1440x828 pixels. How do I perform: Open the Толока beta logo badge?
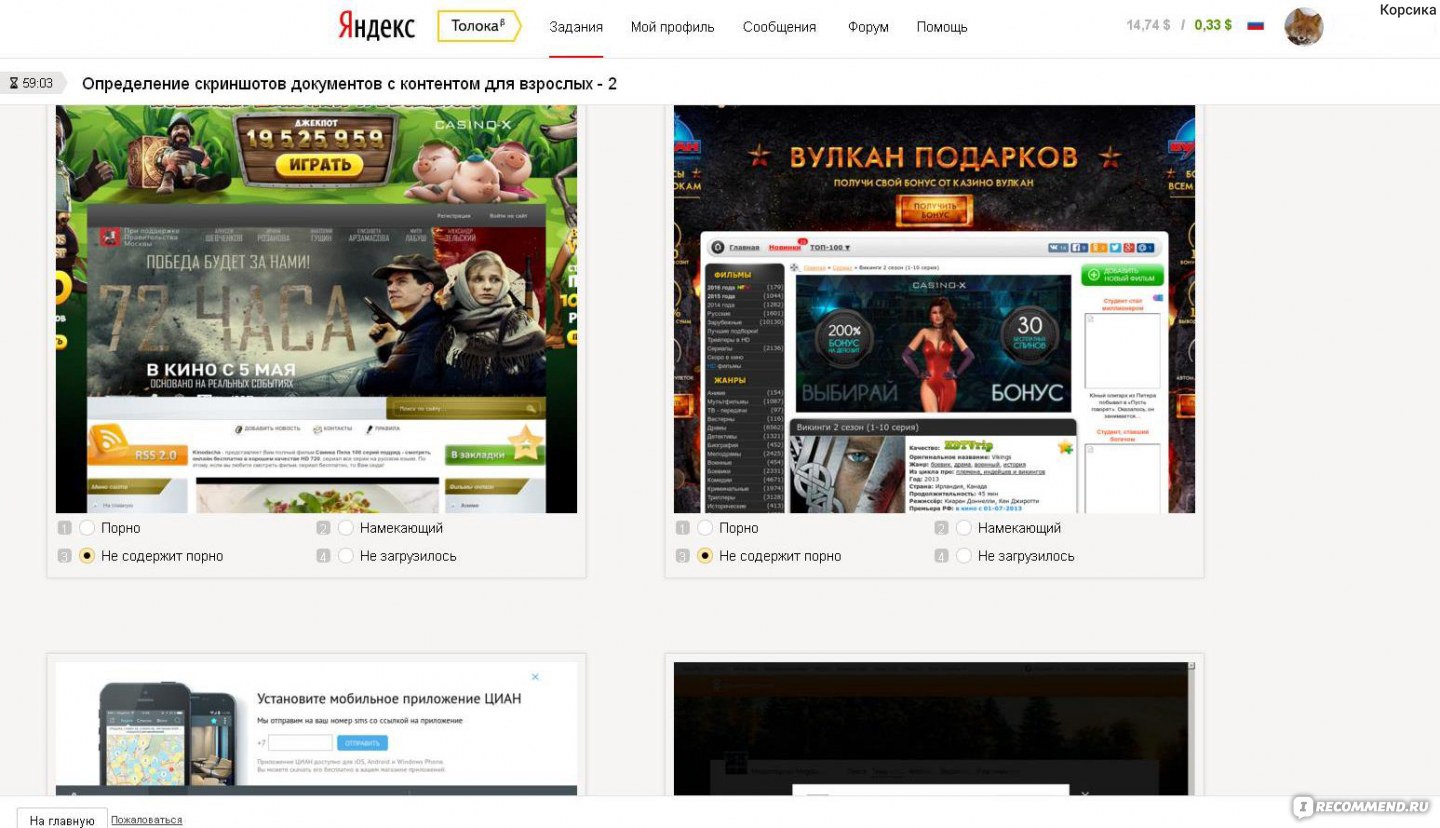[479, 26]
